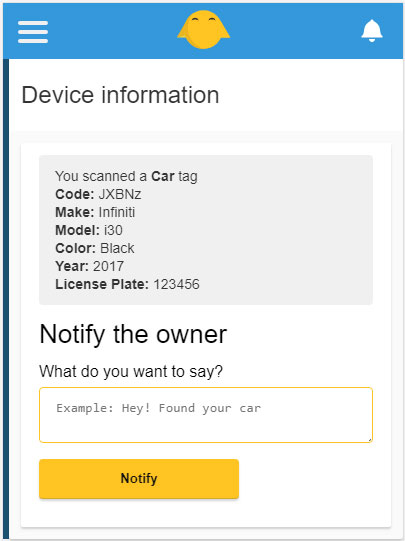Click the License Plate label

[x=102, y=284]
